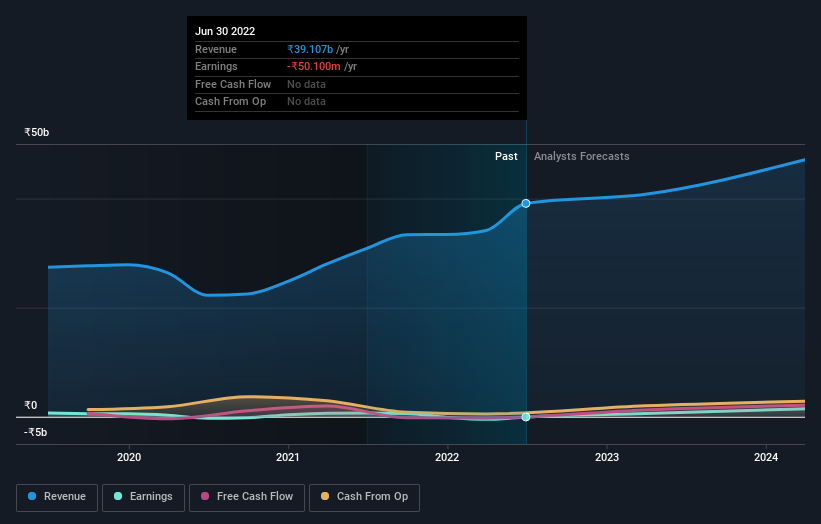Click the 2022 x-axis label

(447, 457)
